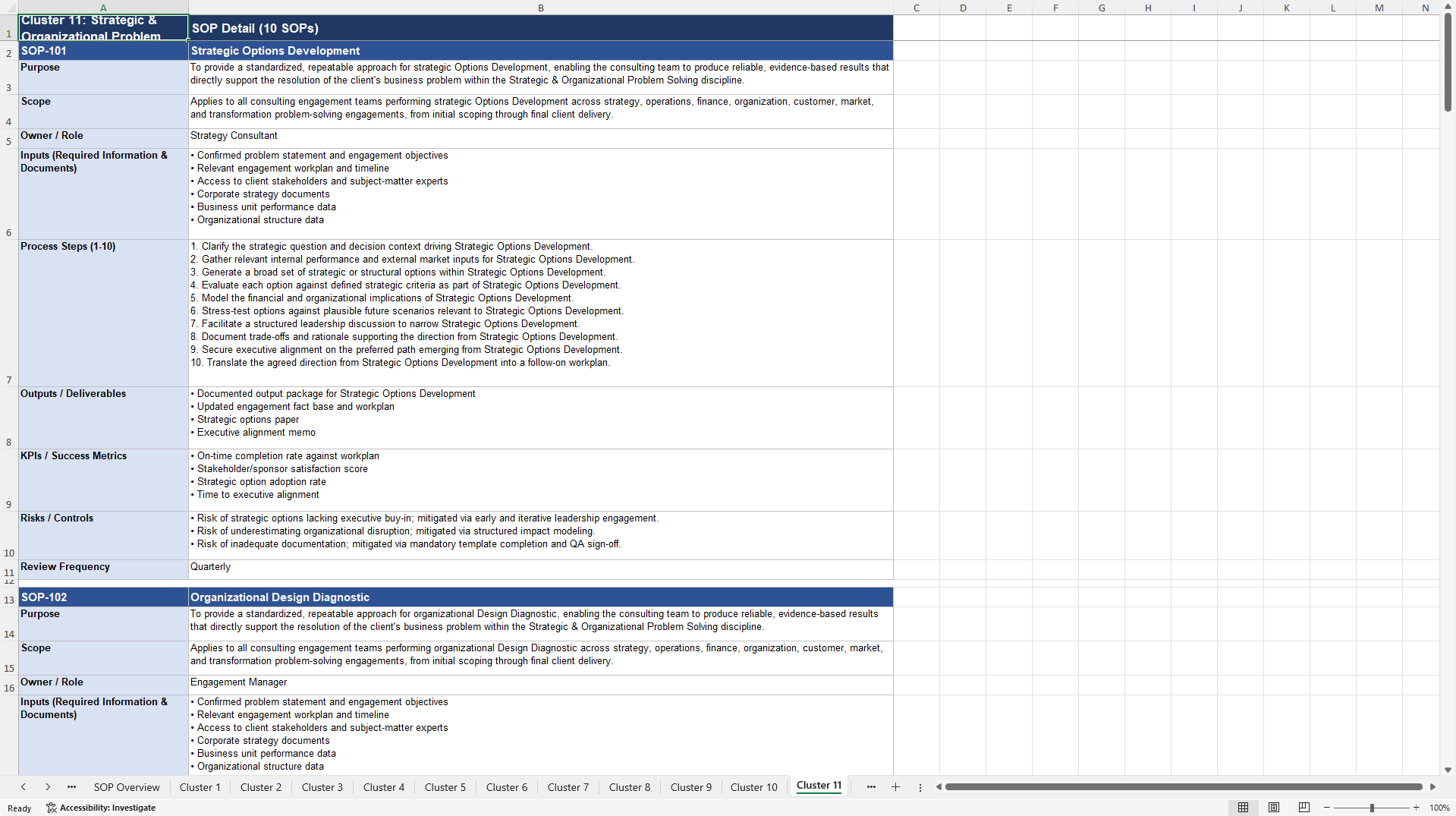
Task: Switch to Normal view icon
Action: [x=1243, y=808]
